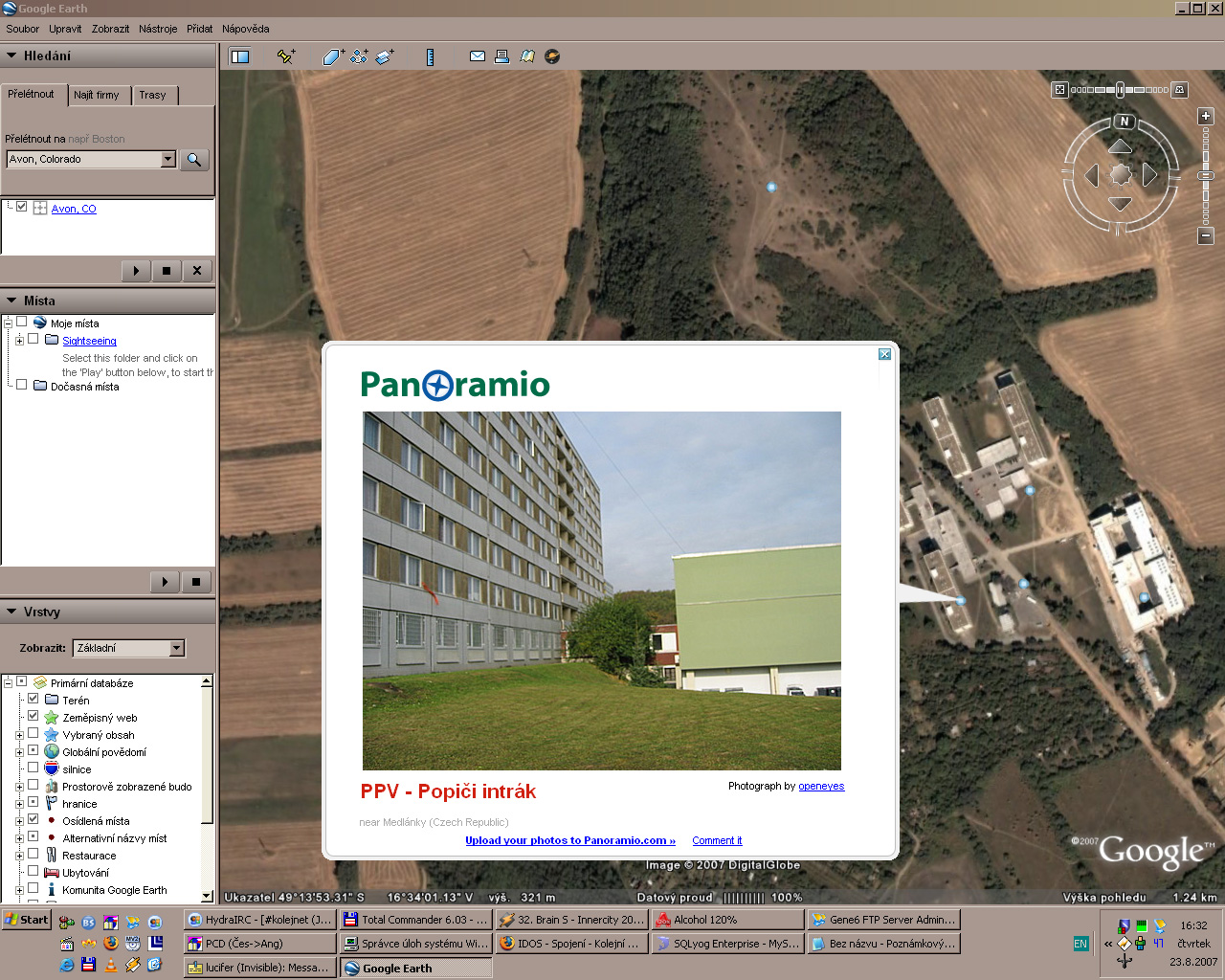1225x980 pixels.
Task: Select the Add Path tool
Action: pos(359,56)
